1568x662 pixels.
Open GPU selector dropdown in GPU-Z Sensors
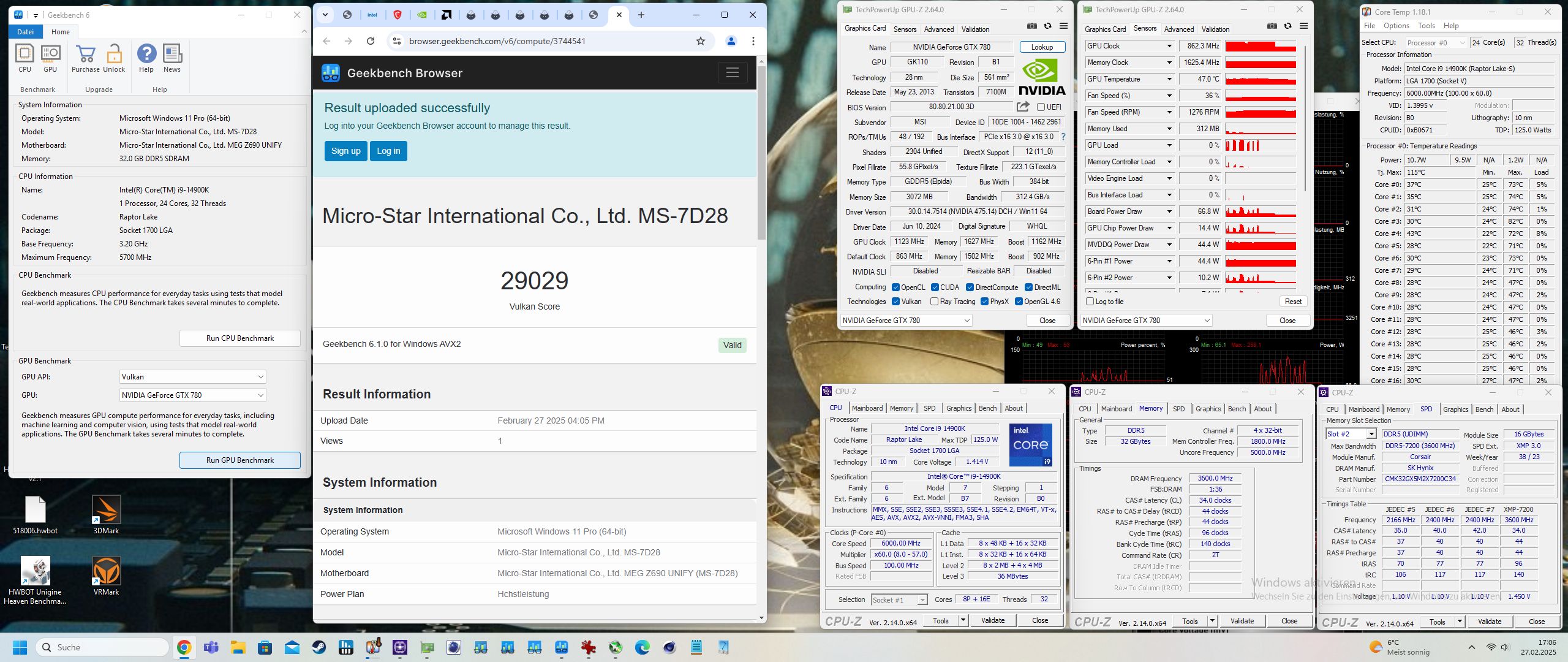coord(1146,321)
